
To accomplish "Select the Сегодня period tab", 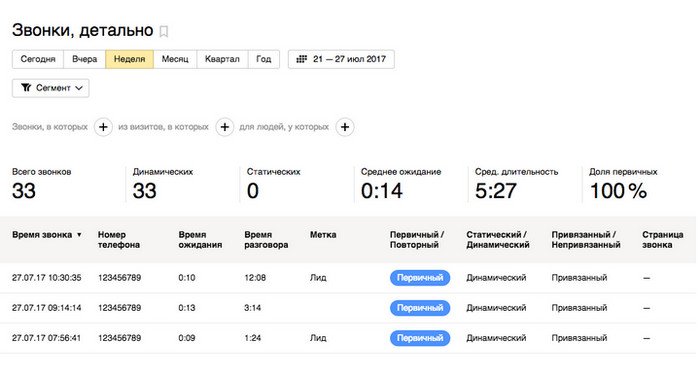I will click(x=38, y=59).
